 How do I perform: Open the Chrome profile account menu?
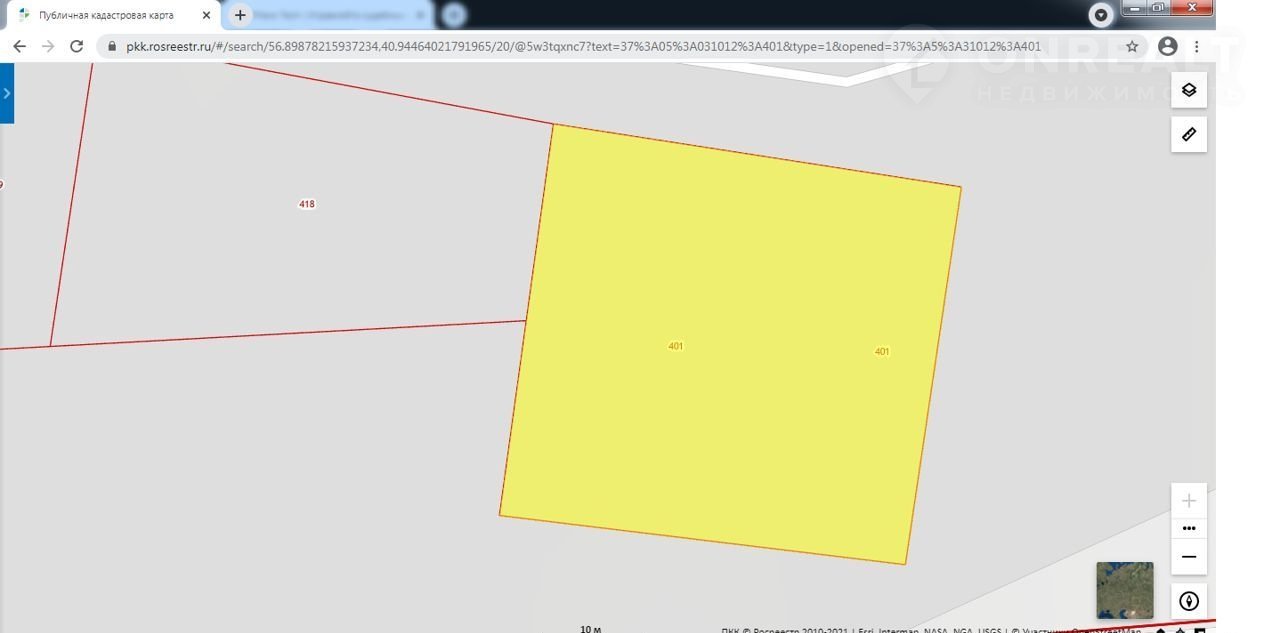tap(1167, 46)
